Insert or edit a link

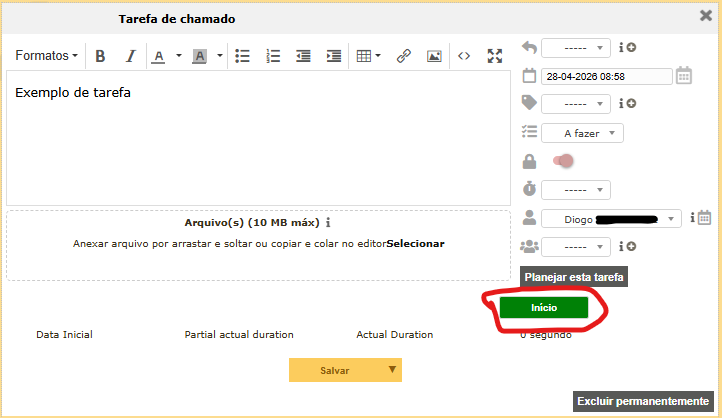coord(403,56)
